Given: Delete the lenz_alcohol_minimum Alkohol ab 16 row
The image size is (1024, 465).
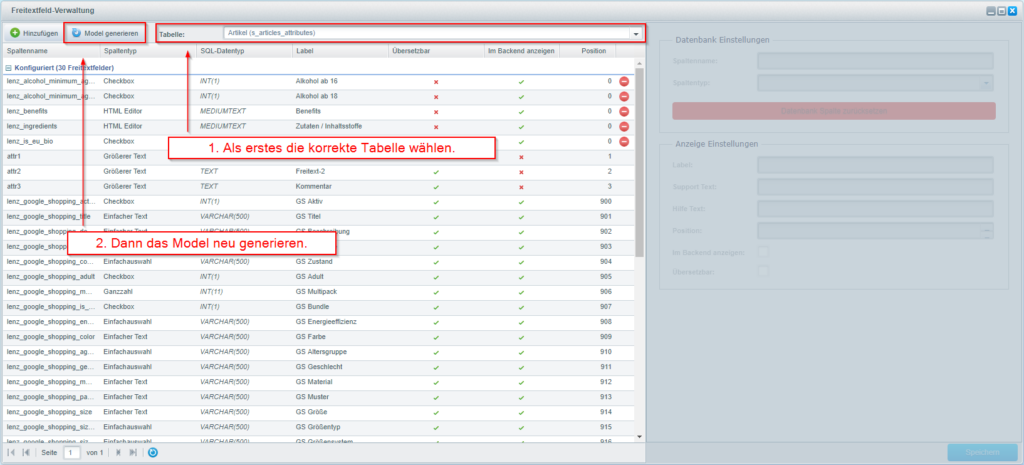Looking at the screenshot, I should (624, 81).
